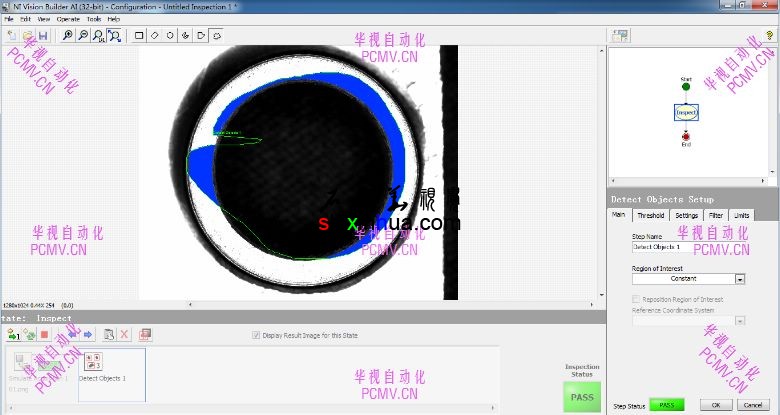Viewport: 780px width, 415px height.
Task: Enable Reposition Region of Interest checkbox
Action: (636, 299)
